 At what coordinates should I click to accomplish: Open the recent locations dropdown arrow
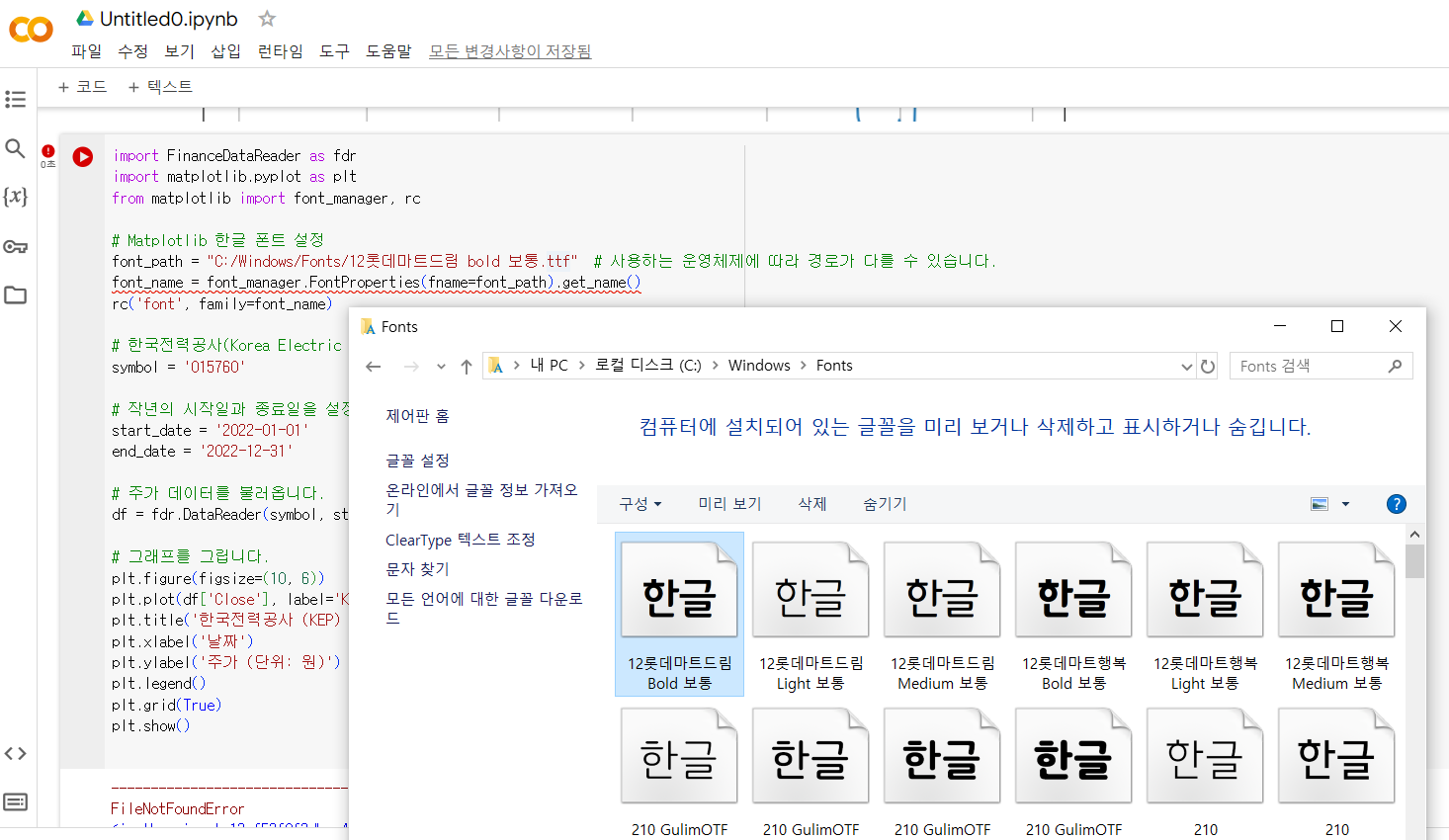[x=441, y=367]
